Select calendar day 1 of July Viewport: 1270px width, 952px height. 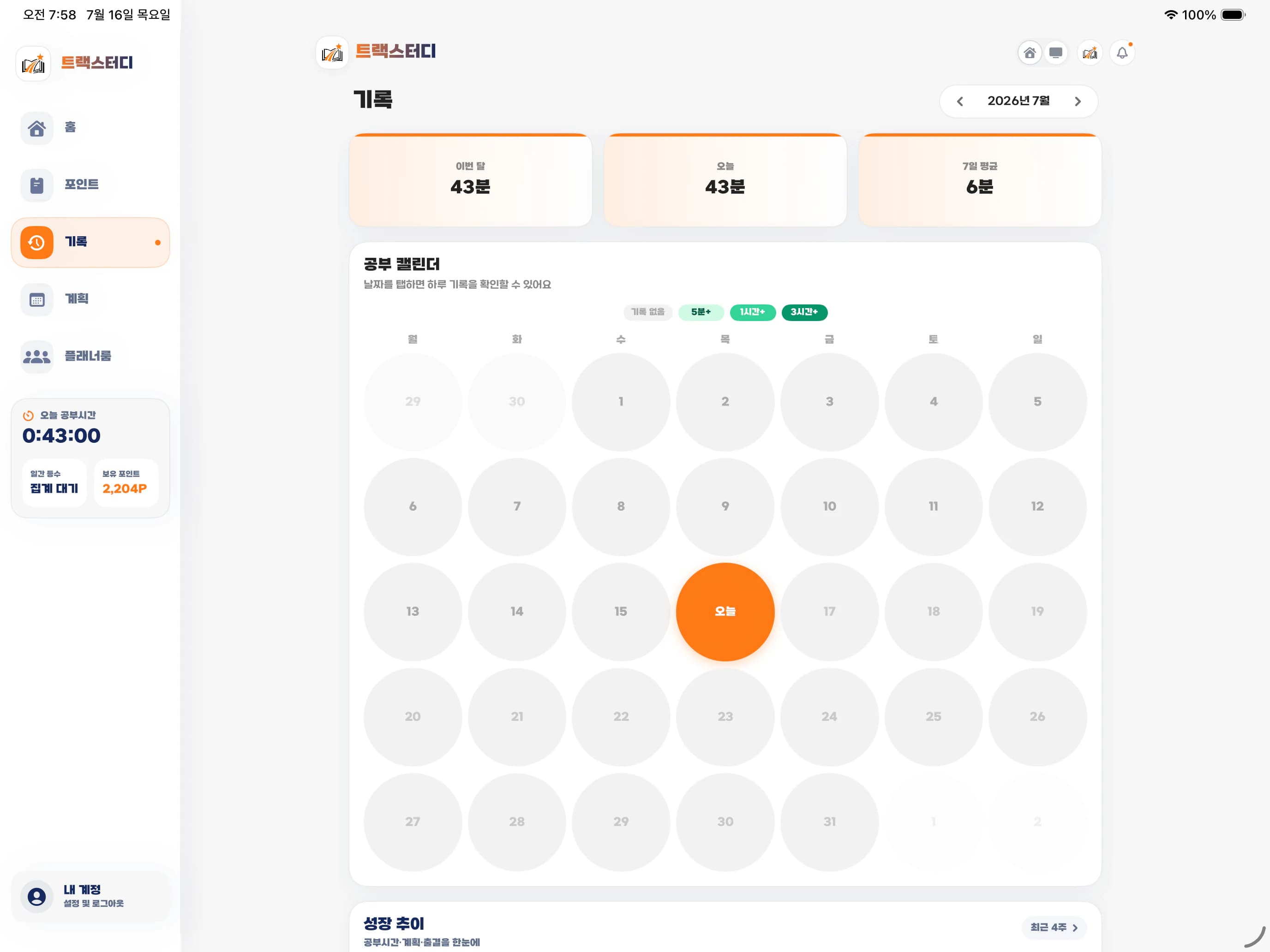point(621,402)
